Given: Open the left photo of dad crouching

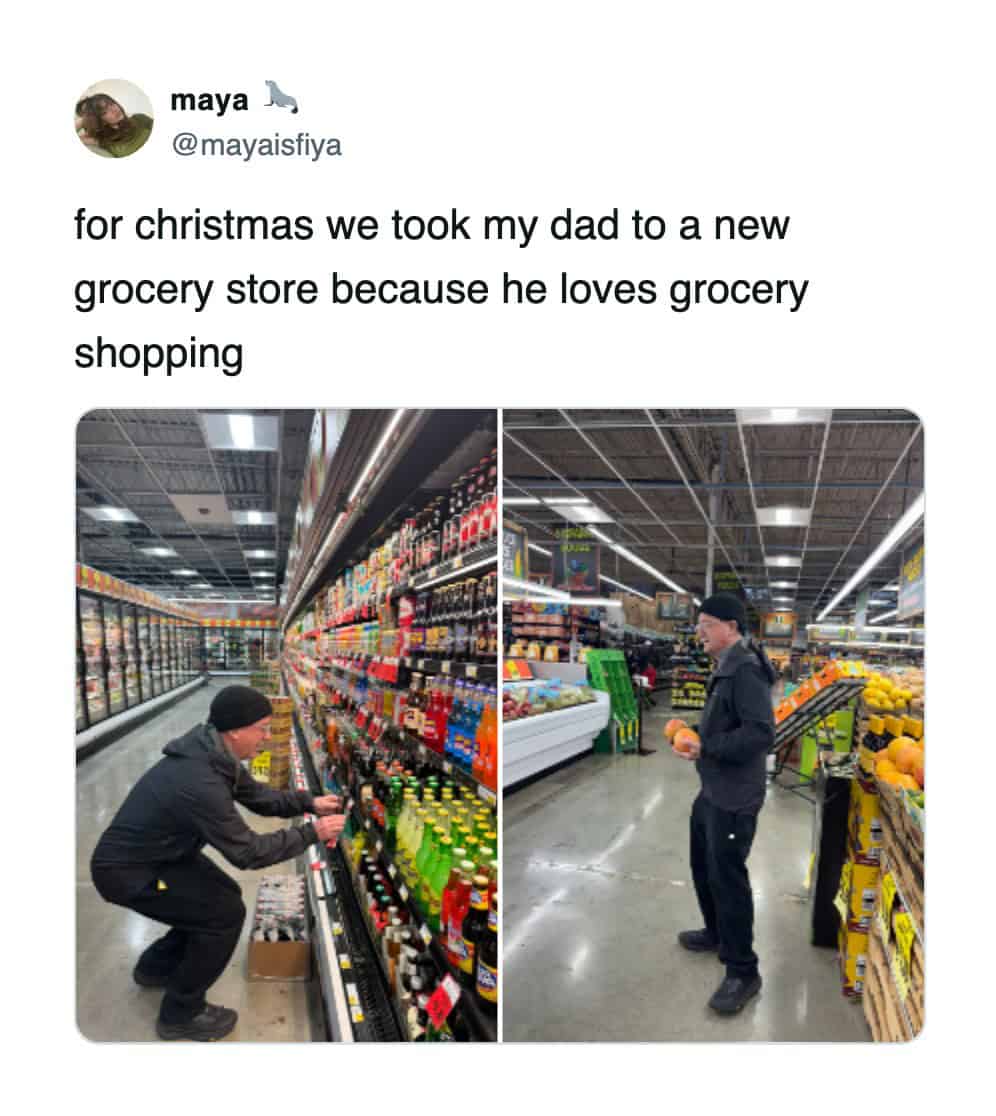Looking at the screenshot, I should coord(286,725).
